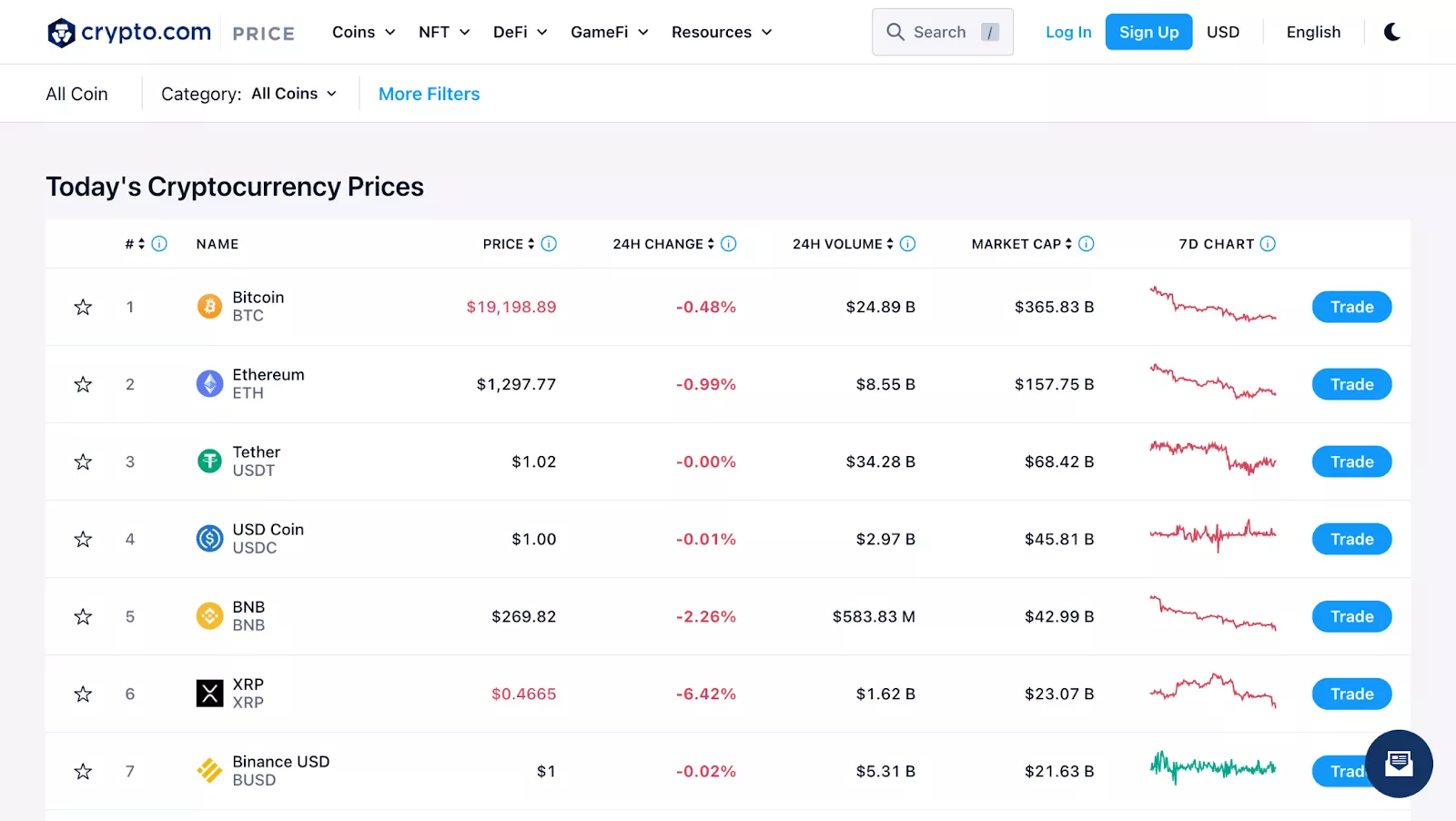
Task: Trade XRP button
Action: point(1351,694)
